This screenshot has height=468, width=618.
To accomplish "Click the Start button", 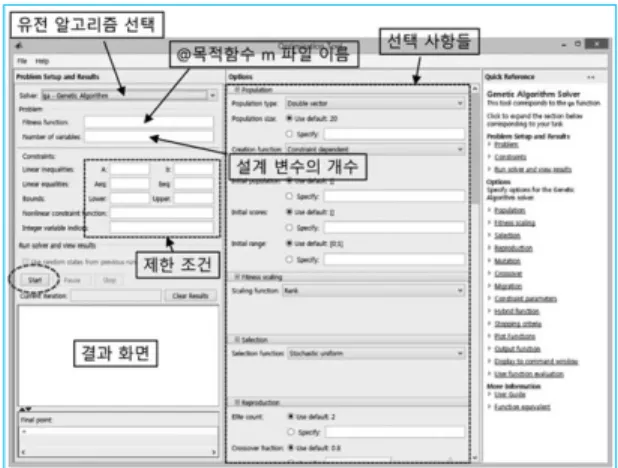I will click(35, 280).
